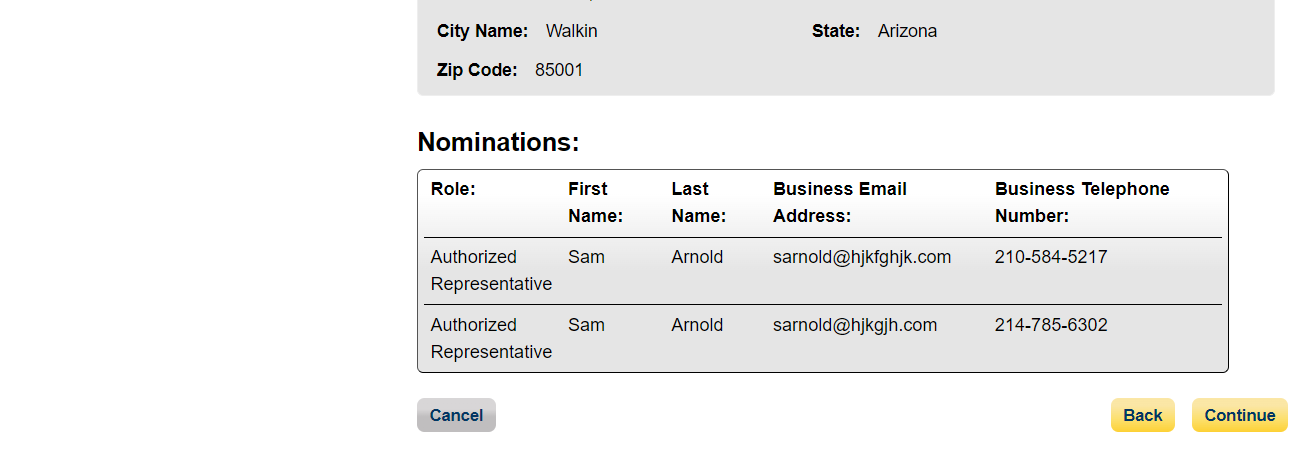The height and width of the screenshot is (452, 1308).
Task: Click the State label
Action: click(x=835, y=31)
